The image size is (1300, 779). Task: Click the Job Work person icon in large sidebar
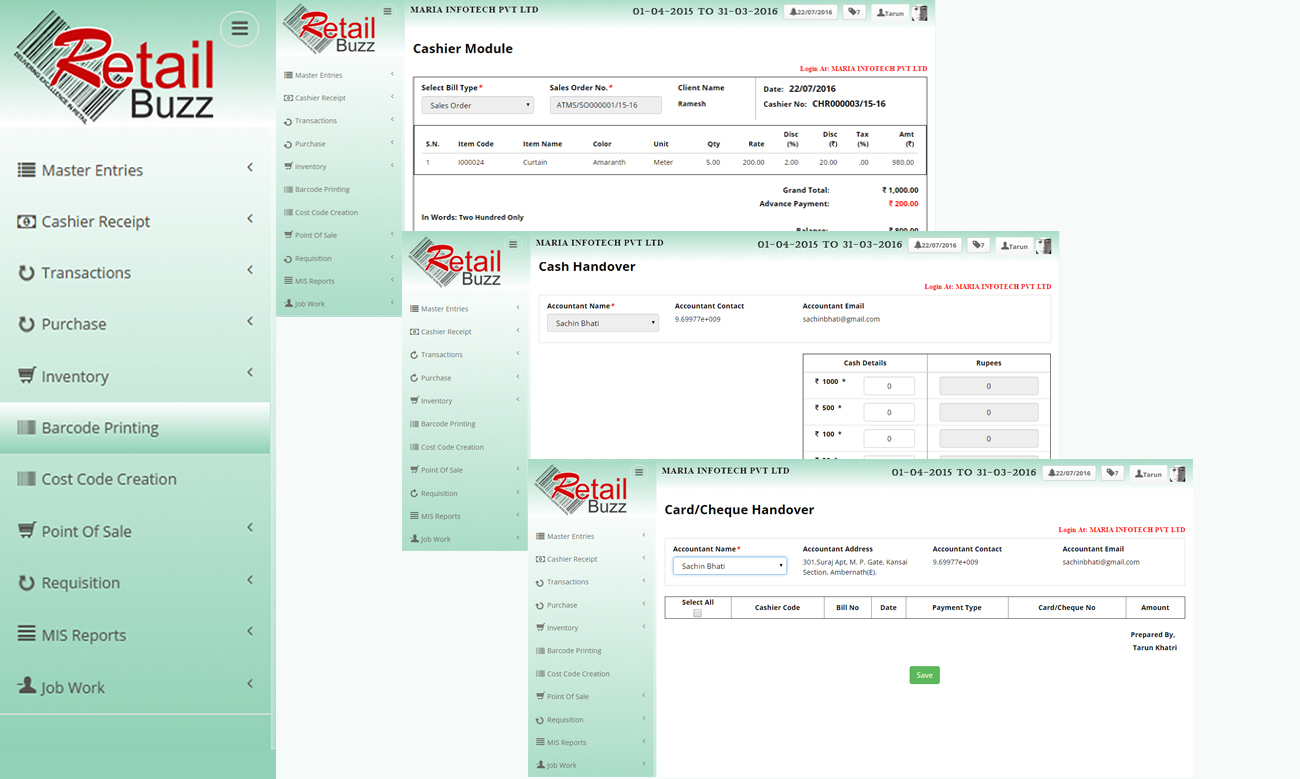(26, 686)
